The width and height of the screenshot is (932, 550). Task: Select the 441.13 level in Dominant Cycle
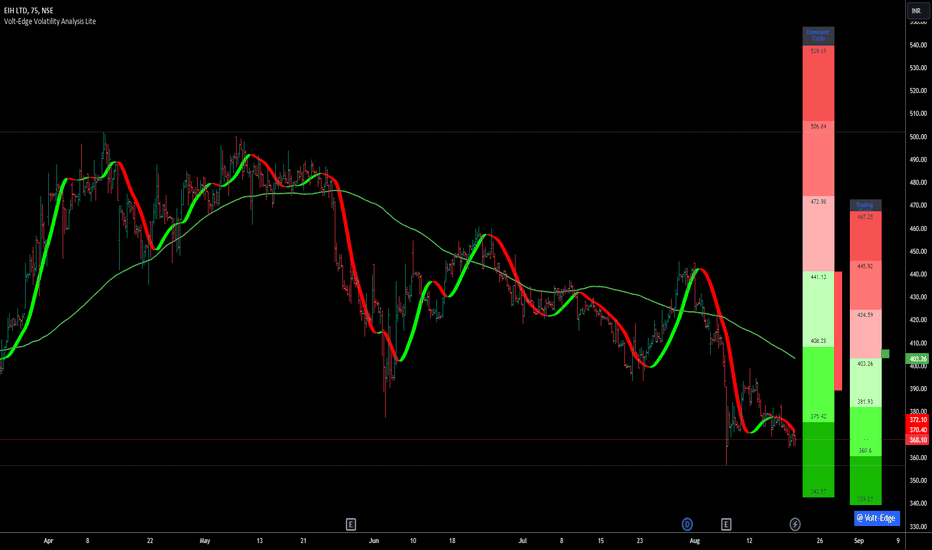(x=818, y=277)
